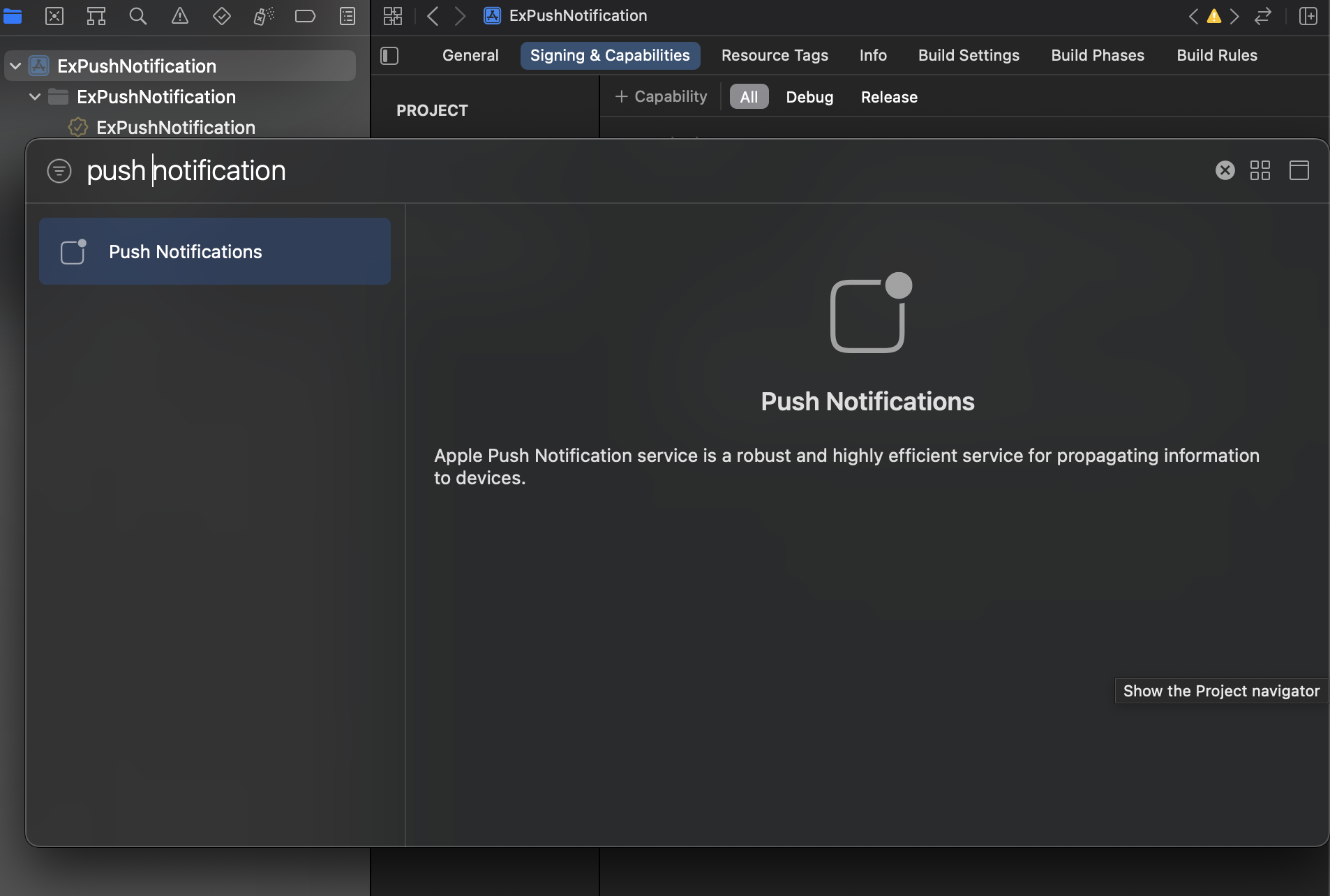Viewport: 1330px width, 896px height.
Task: Select the ExPushNotification entitlements file row
Action: pyautogui.click(x=181, y=127)
